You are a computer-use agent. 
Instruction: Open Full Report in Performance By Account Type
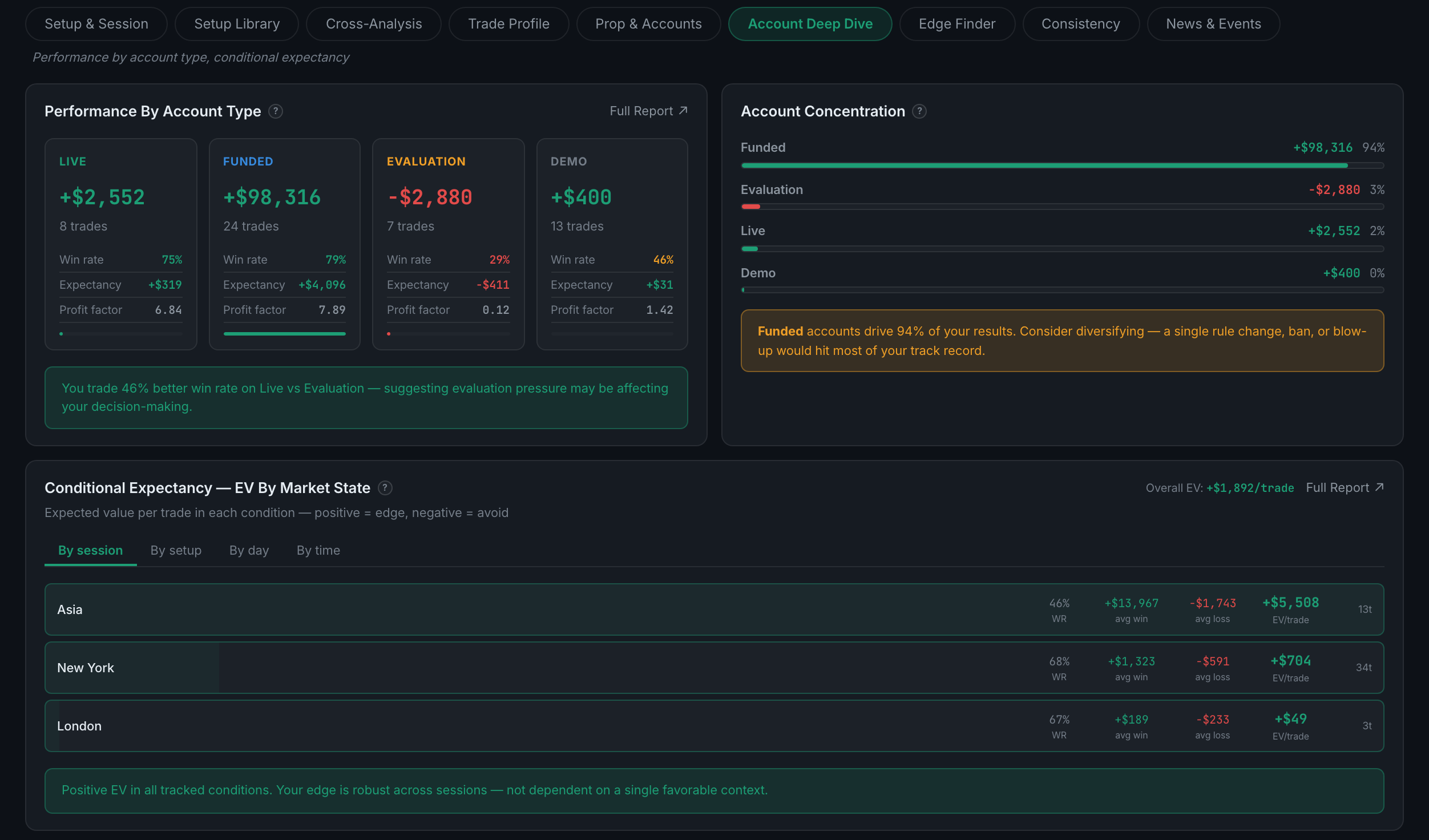pos(648,111)
